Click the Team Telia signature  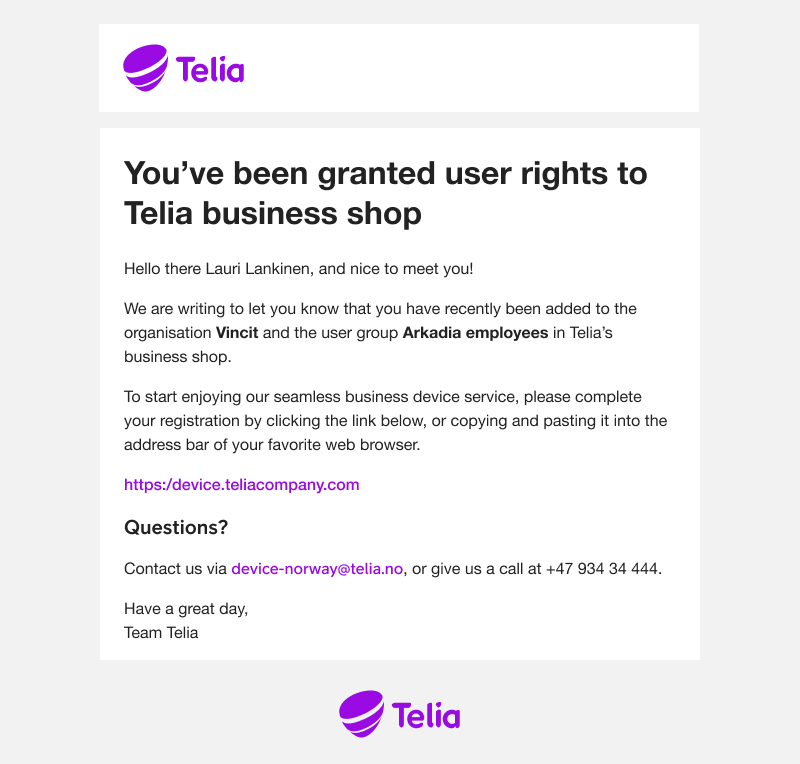(161, 633)
